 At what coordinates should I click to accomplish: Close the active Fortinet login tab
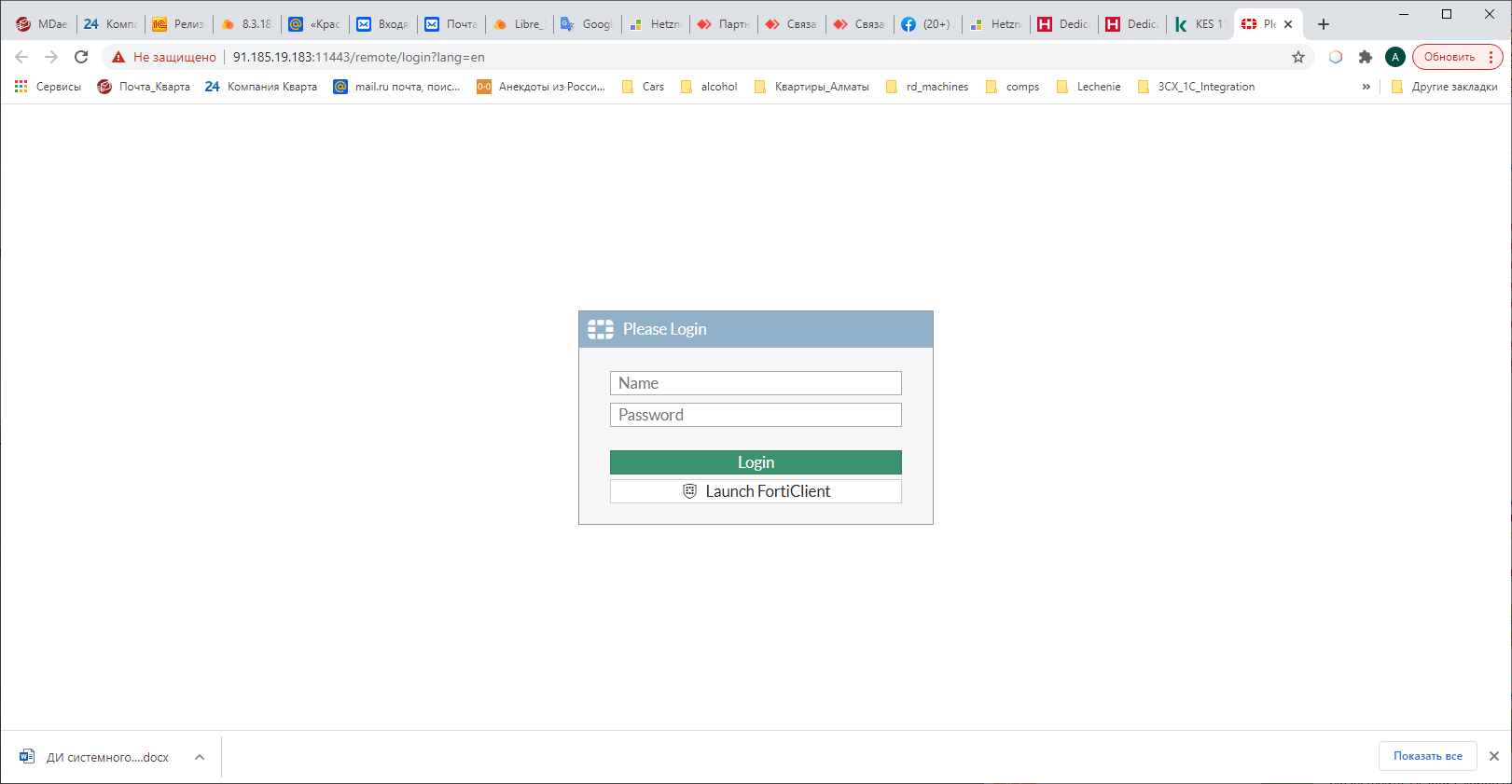coord(1288,24)
